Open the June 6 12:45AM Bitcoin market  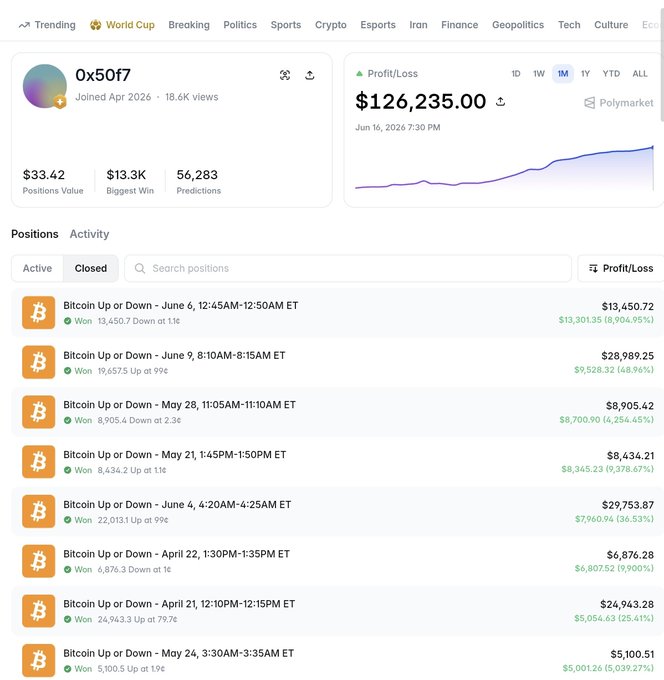(181, 305)
